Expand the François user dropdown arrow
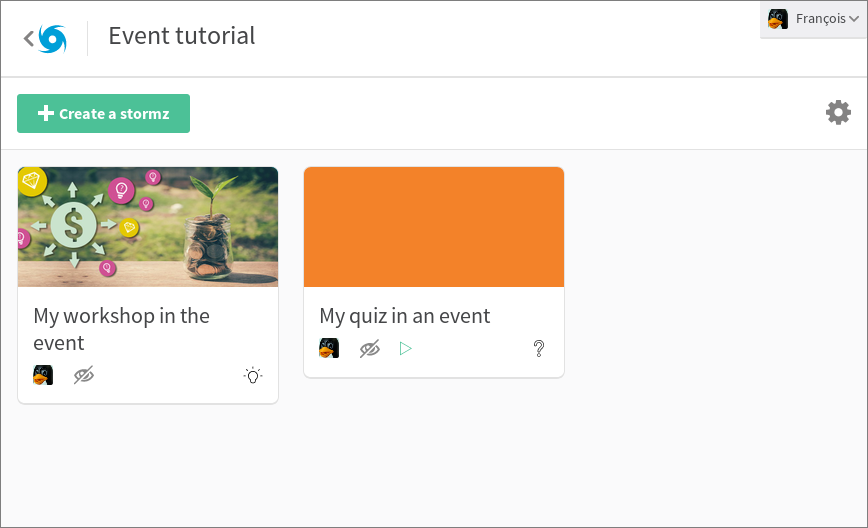 click(x=854, y=19)
